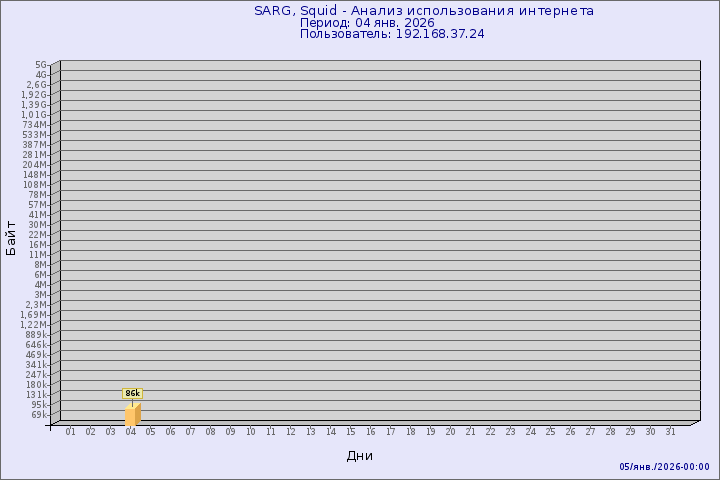Select day 01 on the horizontal axis

tap(71, 432)
